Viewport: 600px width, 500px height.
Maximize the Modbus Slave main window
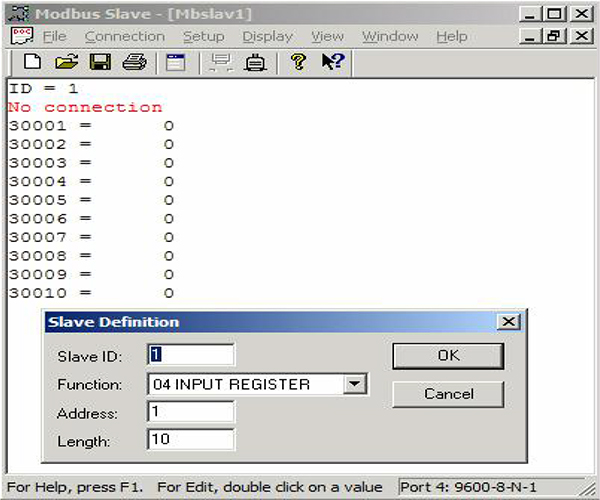pyautogui.click(x=553, y=14)
